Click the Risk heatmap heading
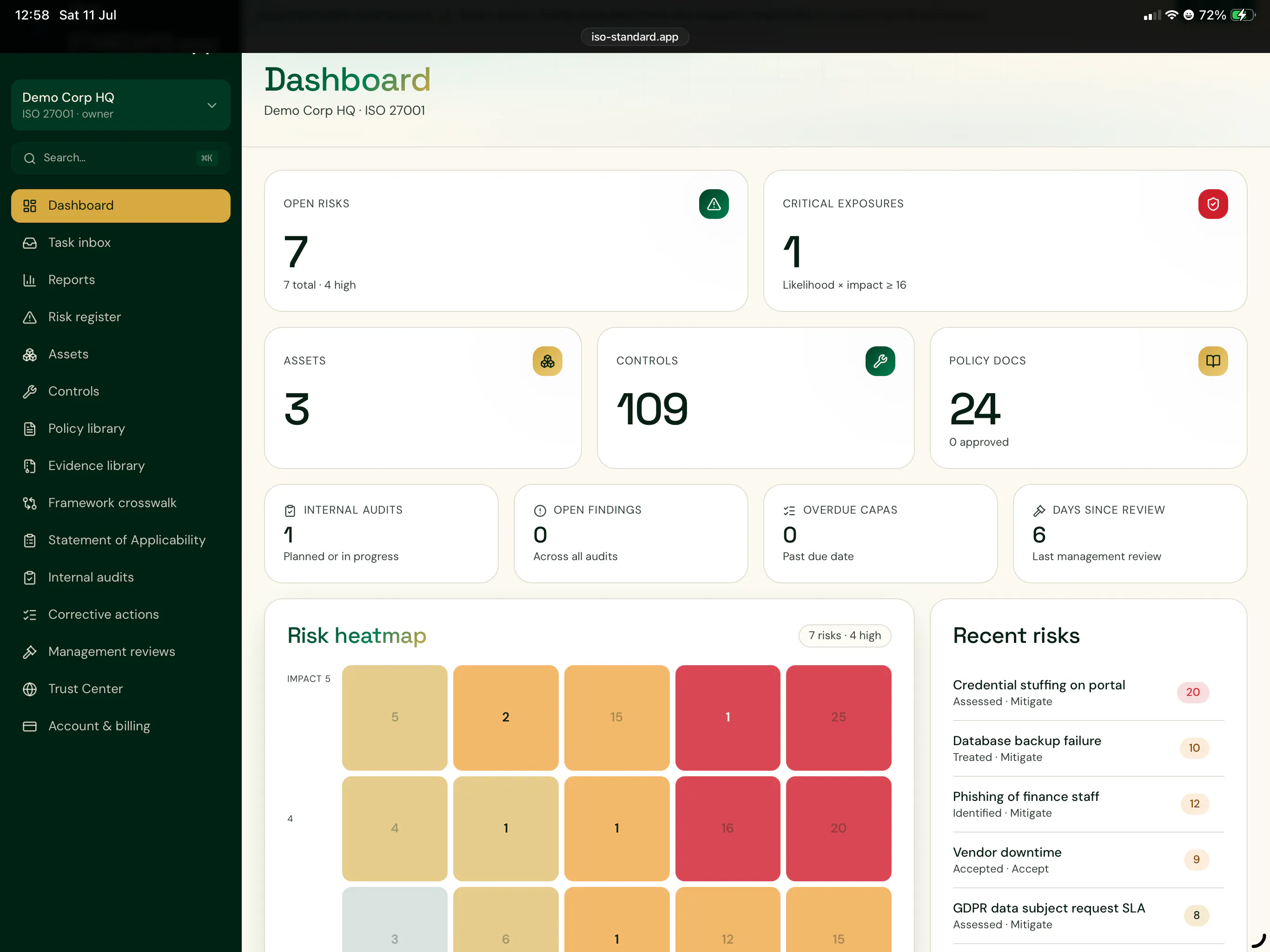The height and width of the screenshot is (952, 1270). pos(357,636)
